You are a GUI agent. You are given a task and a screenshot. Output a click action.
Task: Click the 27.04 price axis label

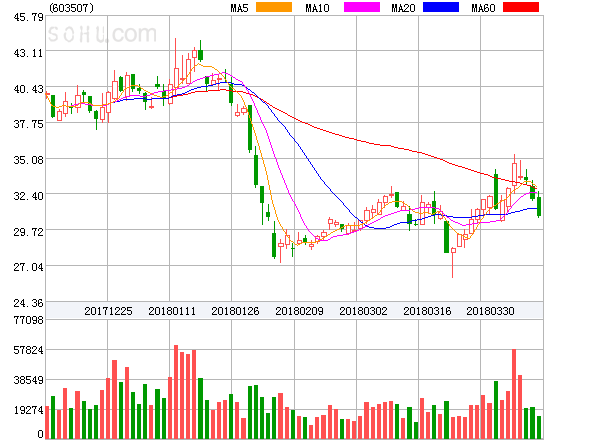[x=28, y=267]
